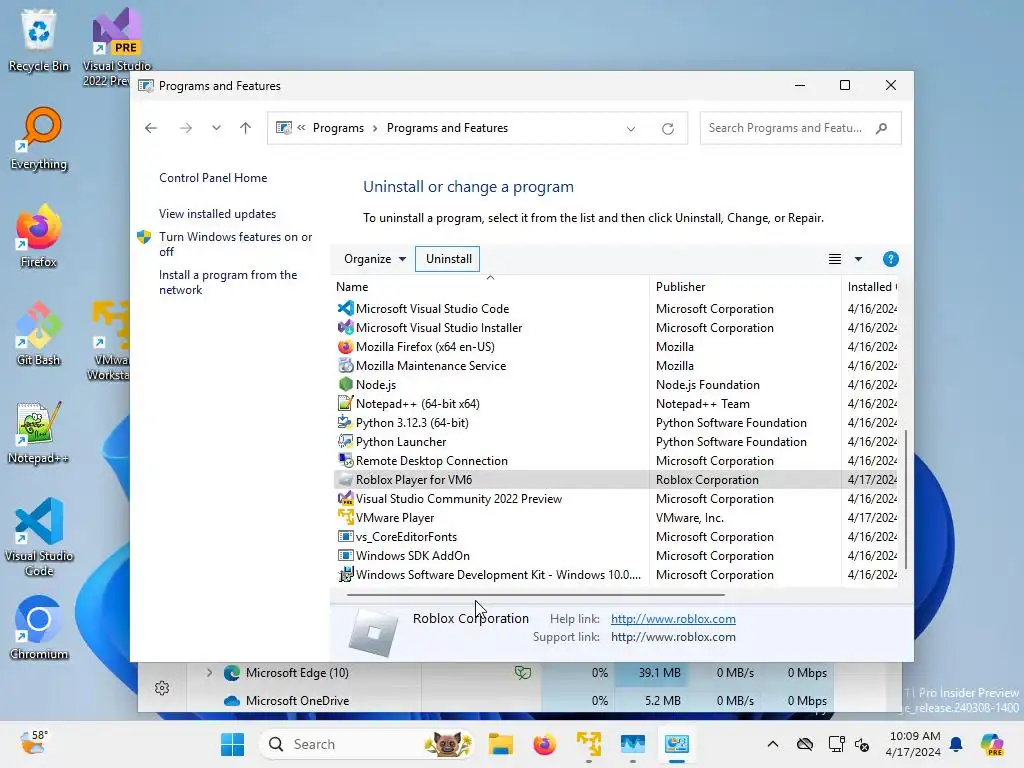
Task: Open Control Panel Home link
Action: point(213,178)
